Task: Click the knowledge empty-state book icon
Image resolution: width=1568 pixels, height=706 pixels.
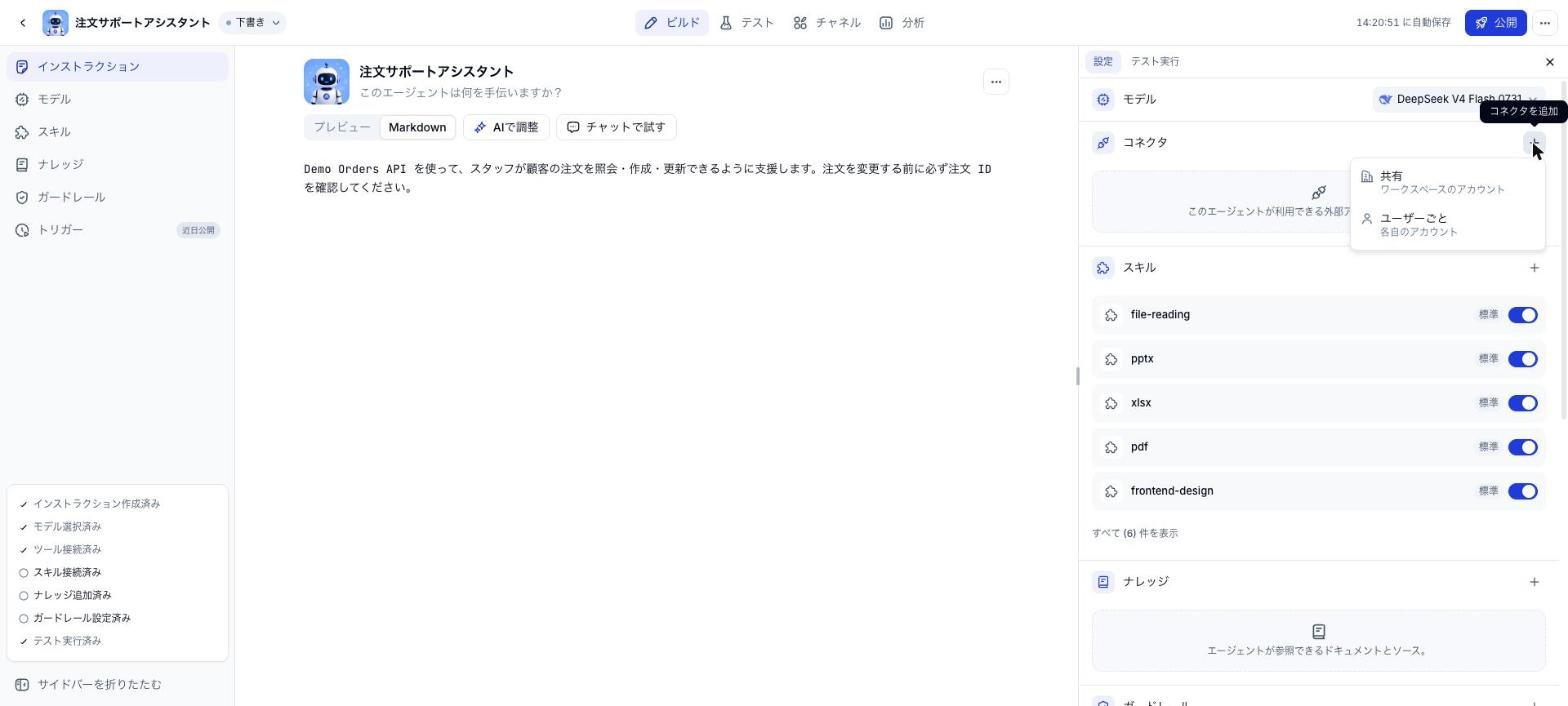Action: pyautogui.click(x=1318, y=631)
